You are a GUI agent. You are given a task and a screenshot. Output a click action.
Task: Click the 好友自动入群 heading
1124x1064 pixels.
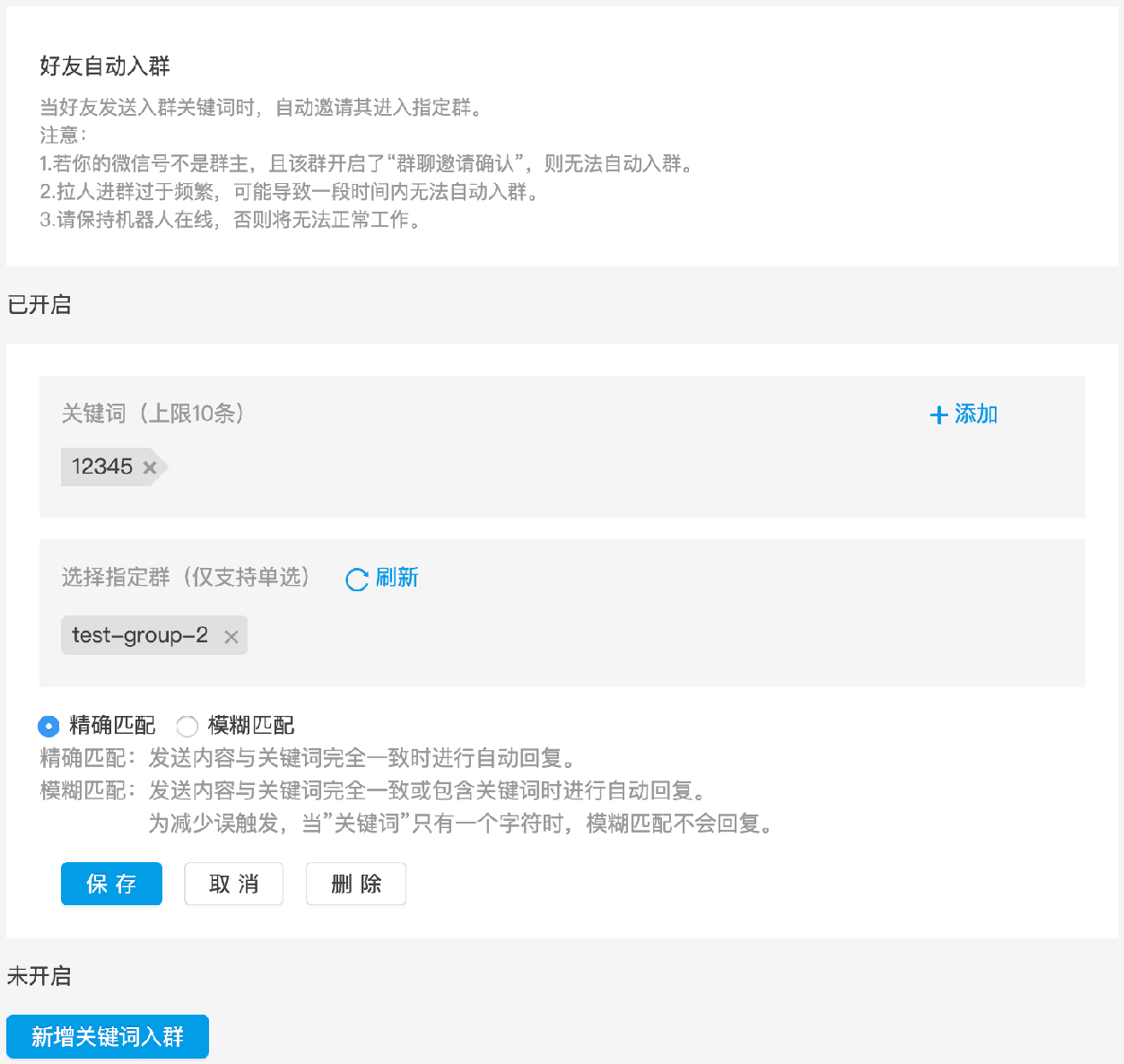tap(105, 65)
